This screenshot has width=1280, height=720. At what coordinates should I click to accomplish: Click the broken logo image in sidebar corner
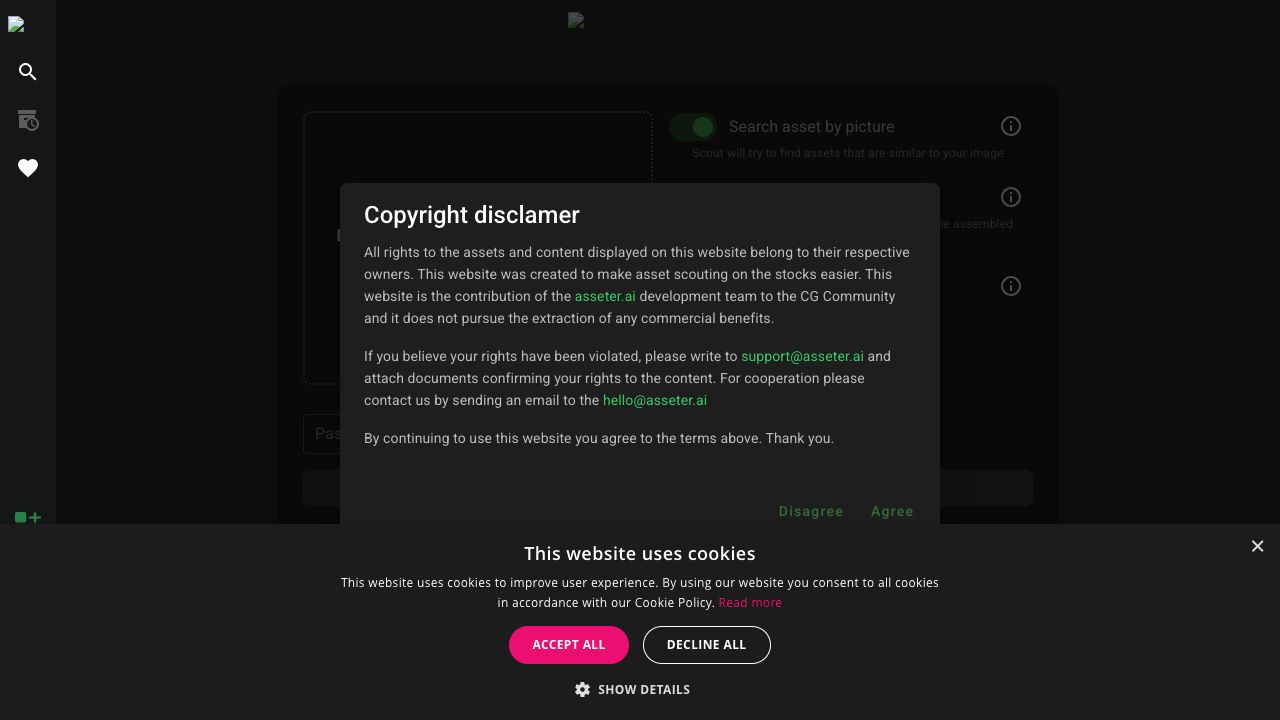tap(16, 25)
